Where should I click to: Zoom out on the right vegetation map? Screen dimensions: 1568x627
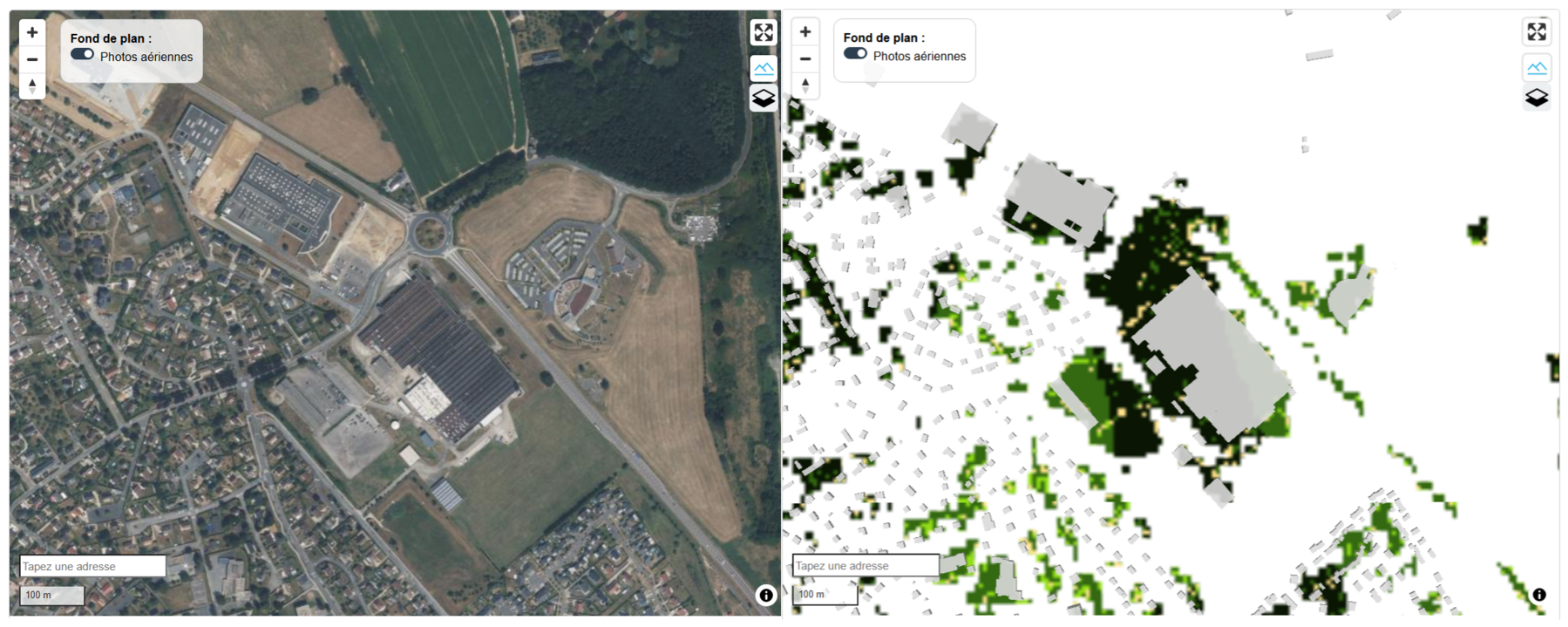pos(805,58)
